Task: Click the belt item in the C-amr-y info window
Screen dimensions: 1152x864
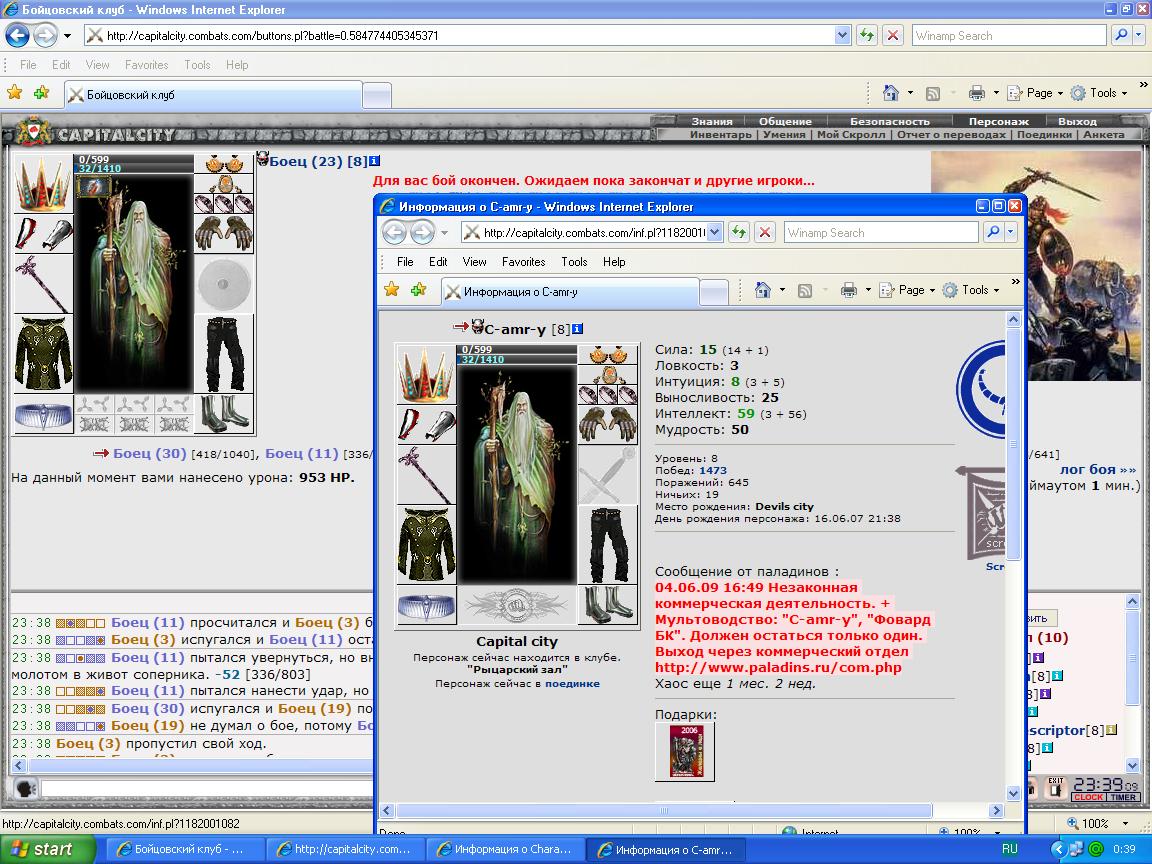Action: point(426,605)
